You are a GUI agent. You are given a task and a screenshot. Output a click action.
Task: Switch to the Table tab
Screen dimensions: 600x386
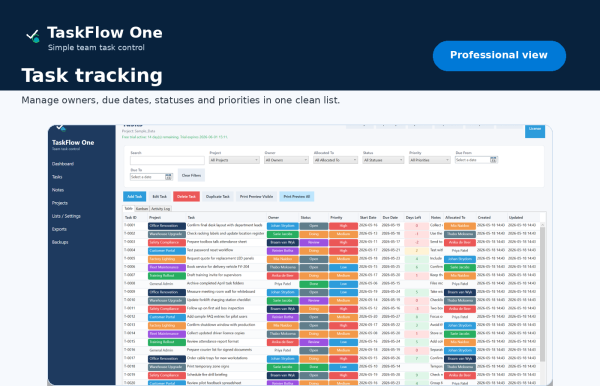point(129,208)
